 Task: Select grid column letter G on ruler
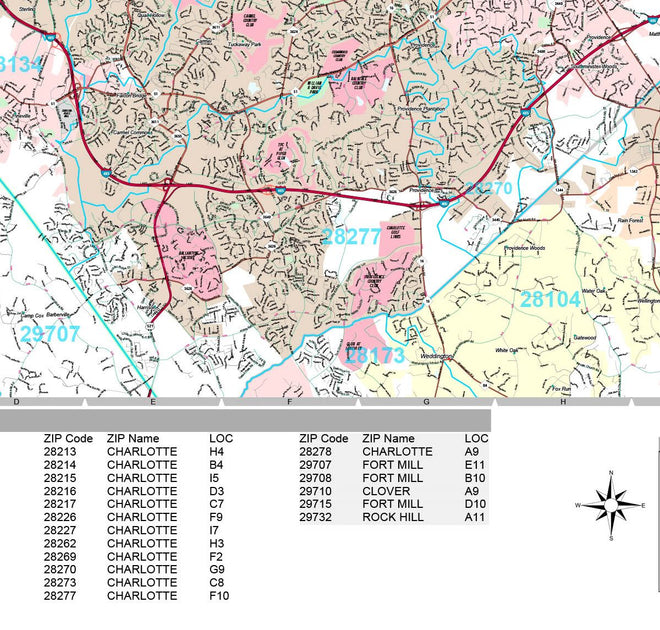(x=426, y=402)
